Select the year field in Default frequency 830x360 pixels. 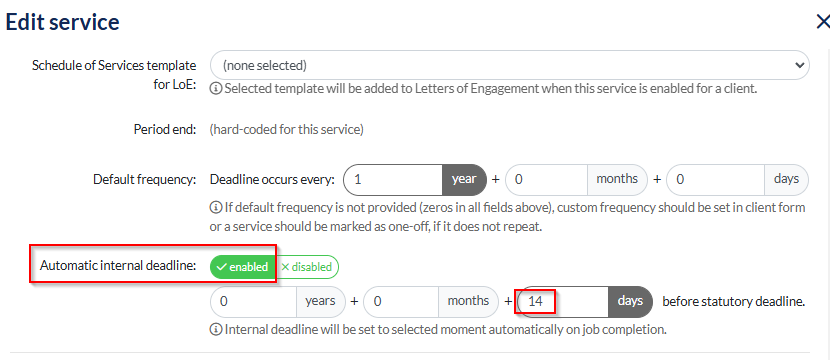point(393,179)
